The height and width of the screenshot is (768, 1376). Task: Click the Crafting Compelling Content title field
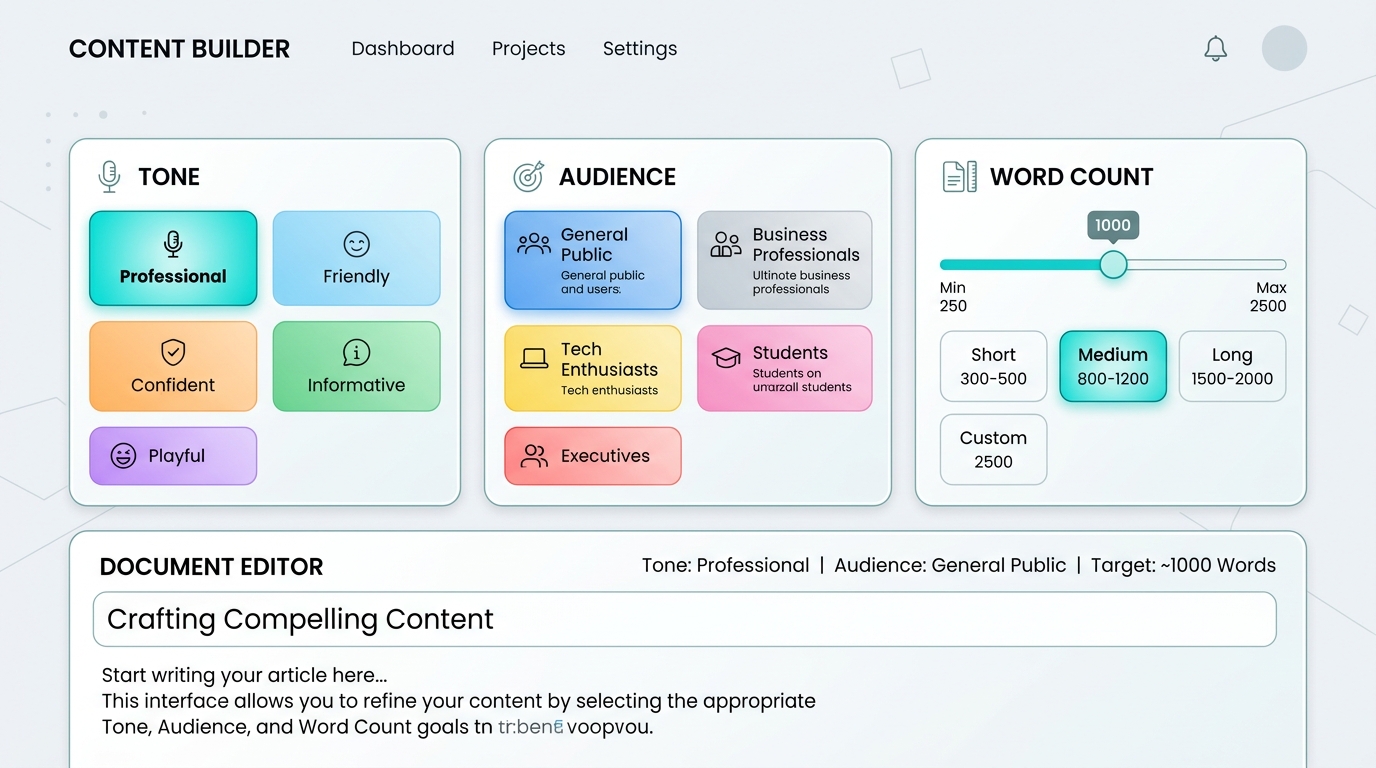(684, 619)
